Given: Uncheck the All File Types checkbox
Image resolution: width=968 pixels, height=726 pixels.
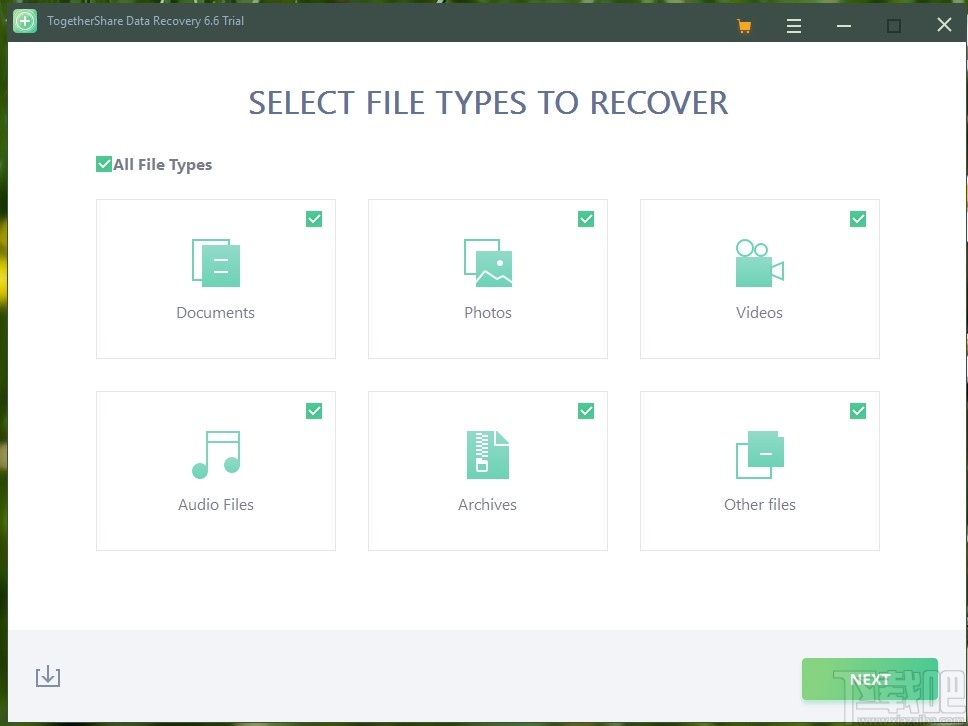Looking at the screenshot, I should point(103,163).
